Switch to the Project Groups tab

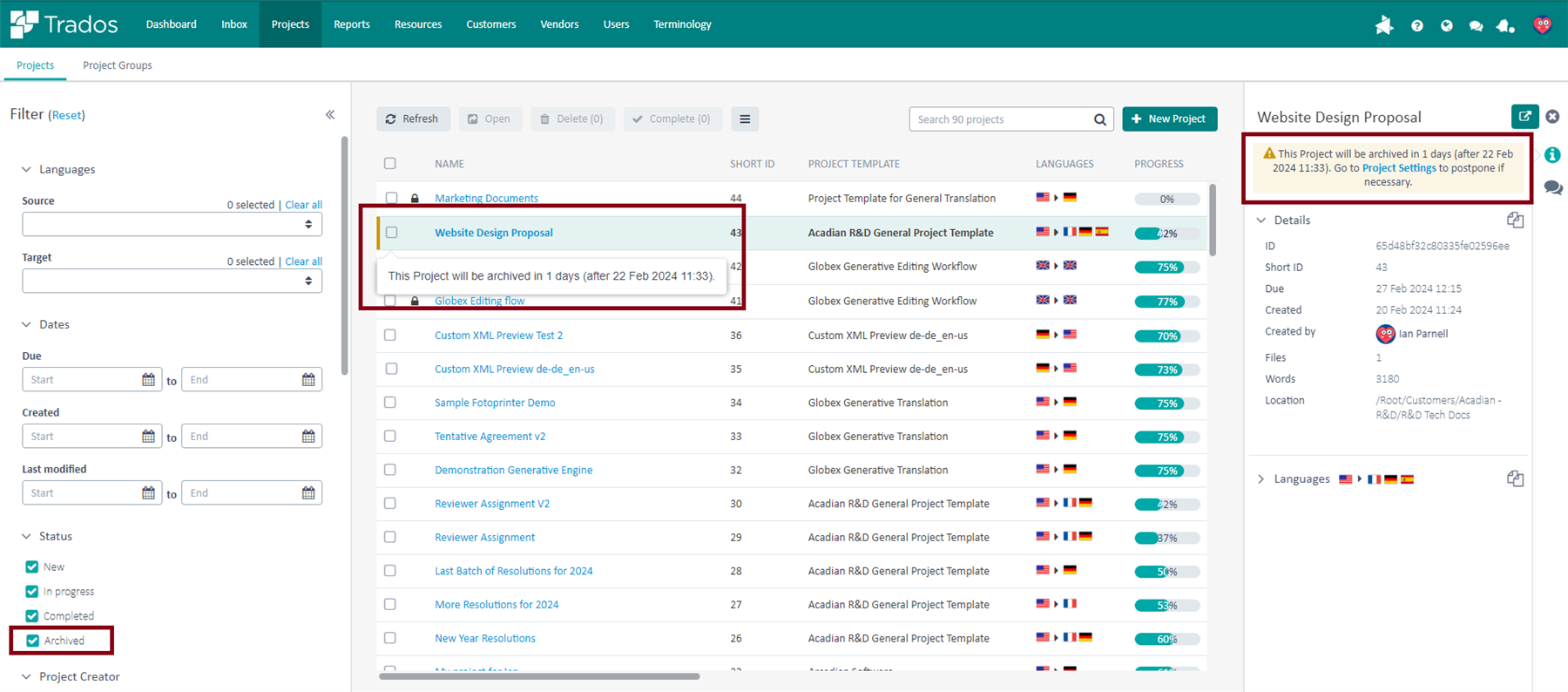click(x=118, y=65)
